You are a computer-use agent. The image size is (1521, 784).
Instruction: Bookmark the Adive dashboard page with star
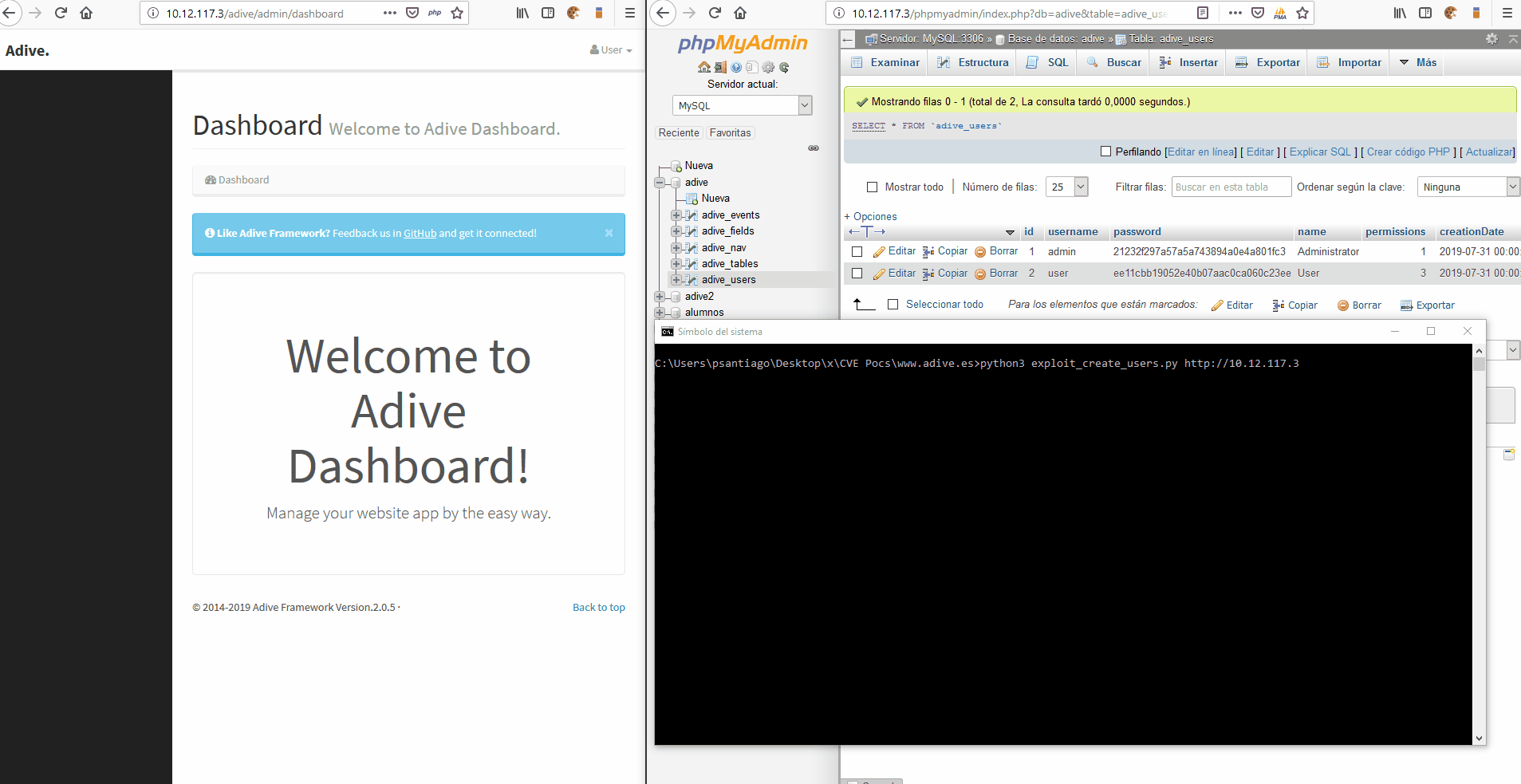(x=457, y=13)
